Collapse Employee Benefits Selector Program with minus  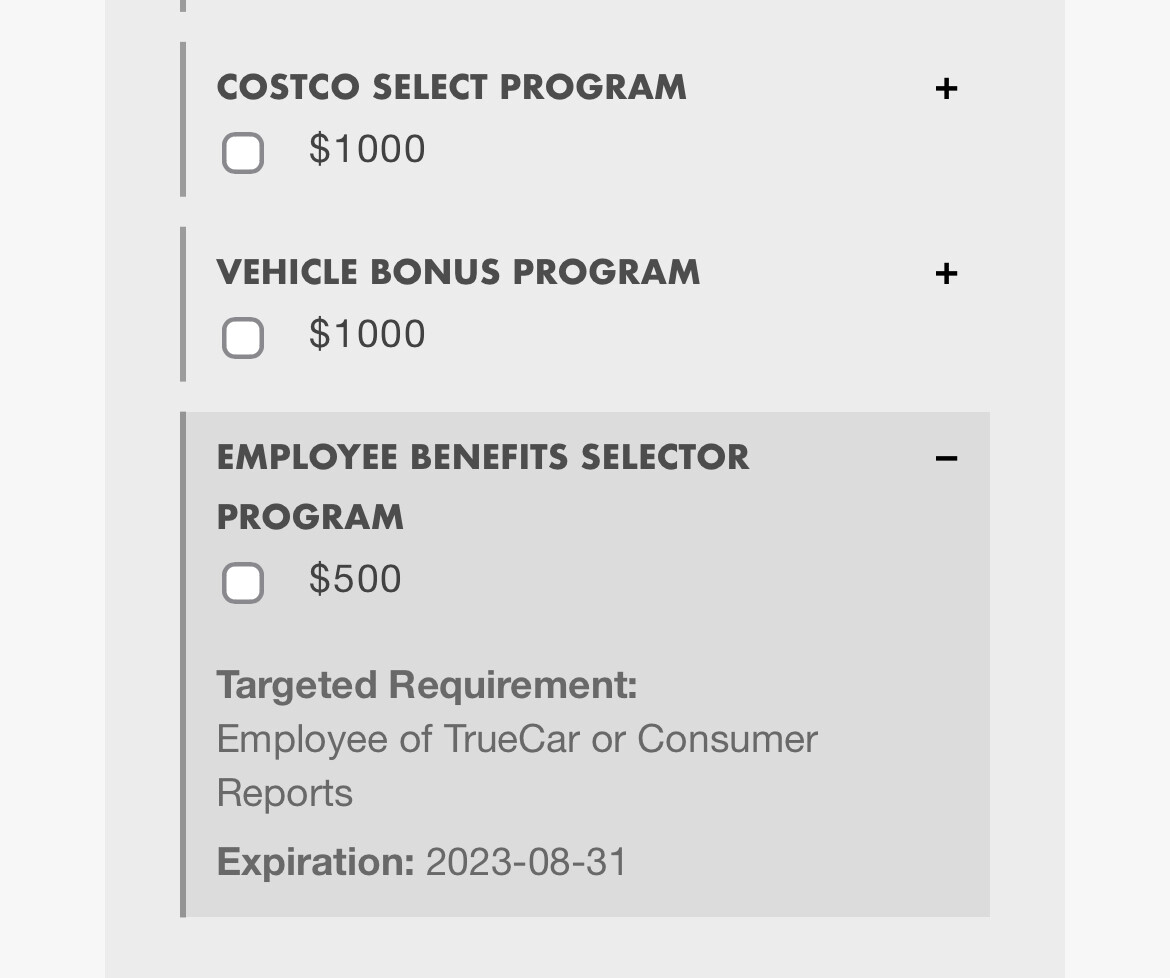946,459
